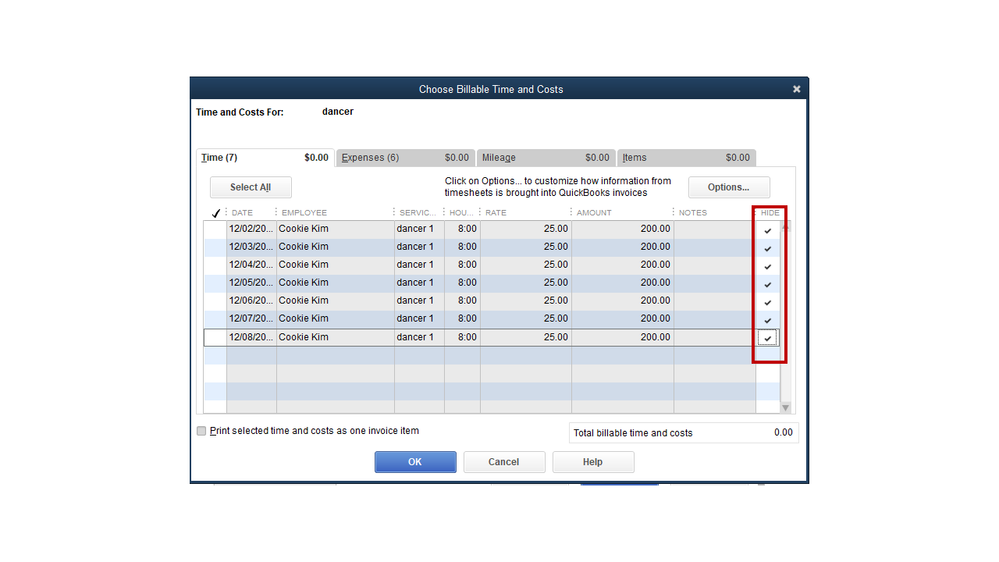Click the AMOUNT column header
The image size is (999, 562).
(x=594, y=213)
